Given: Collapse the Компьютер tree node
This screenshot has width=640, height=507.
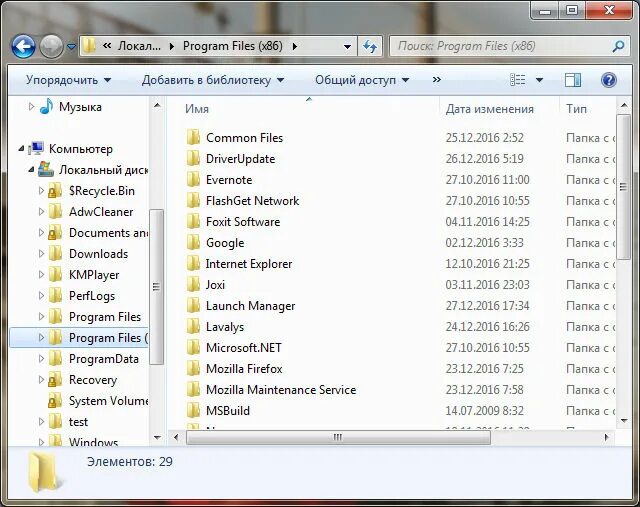Looking at the screenshot, I should (21, 149).
